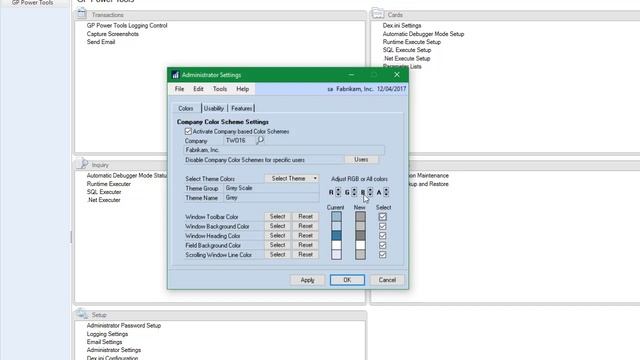Toggle the Window Background Color select checkbox
Image resolution: width=640 pixels, height=360 pixels.
[382, 226]
